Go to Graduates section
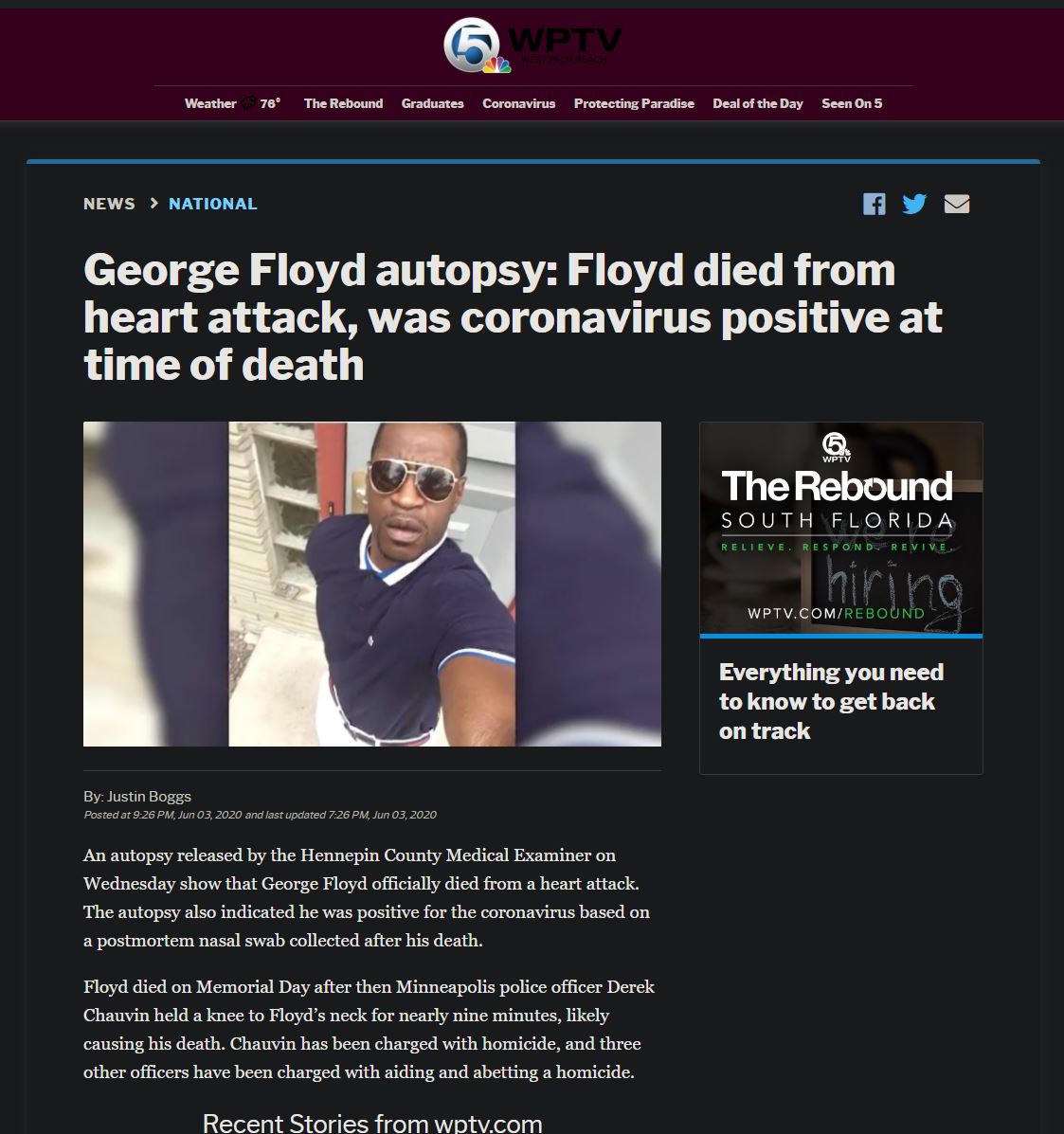This screenshot has width=1064, height=1134. 433,103
